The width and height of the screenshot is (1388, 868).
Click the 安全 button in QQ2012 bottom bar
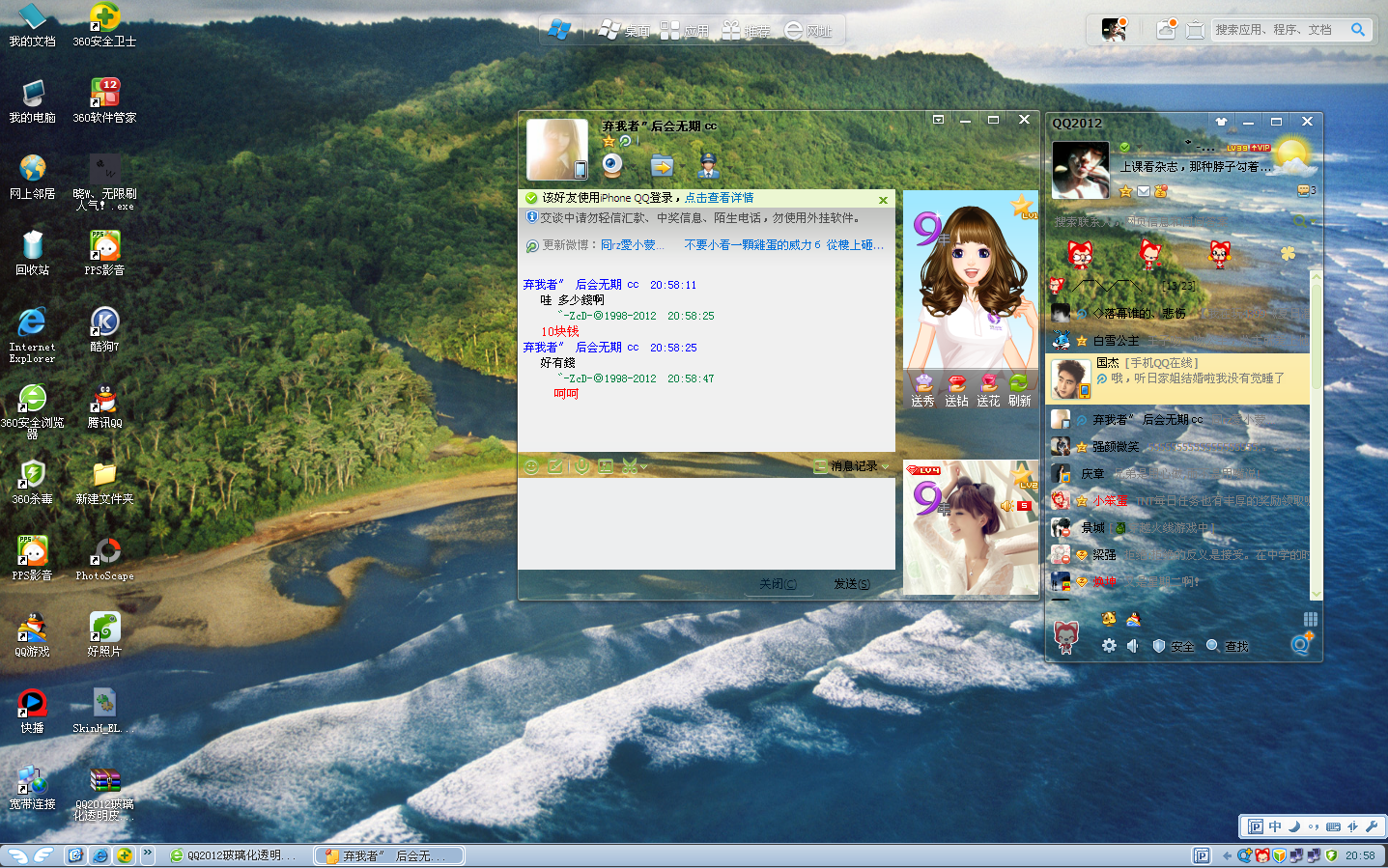1174,646
